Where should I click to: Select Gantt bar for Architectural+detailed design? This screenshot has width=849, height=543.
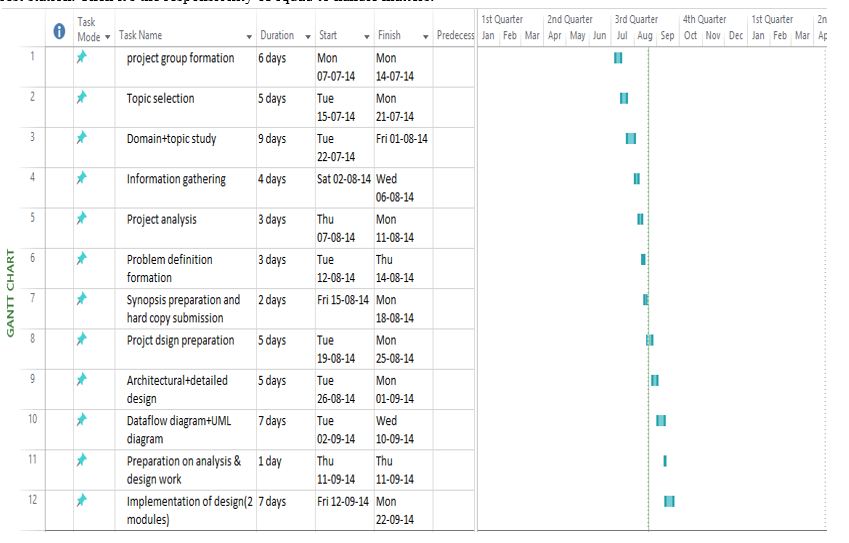(x=655, y=381)
